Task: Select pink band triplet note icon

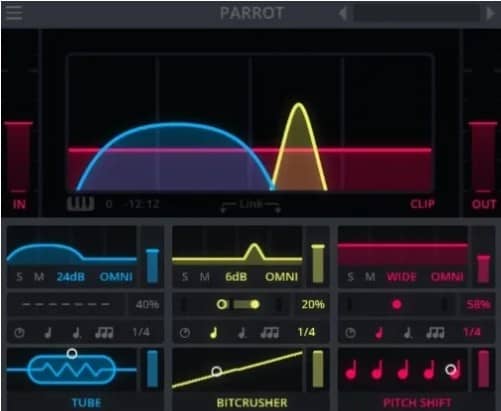Action: [435, 333]
